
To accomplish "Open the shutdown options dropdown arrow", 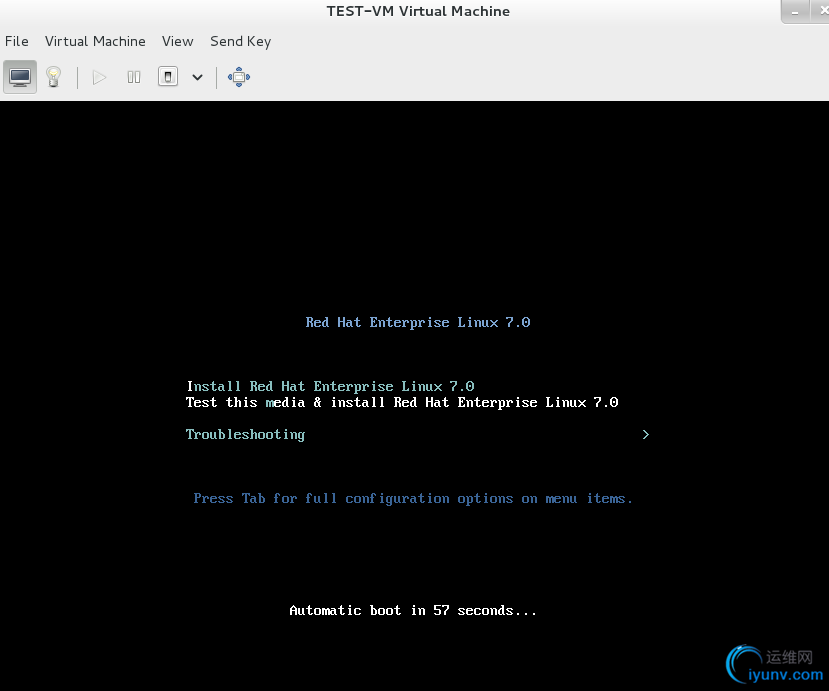I will pos(197,78).
